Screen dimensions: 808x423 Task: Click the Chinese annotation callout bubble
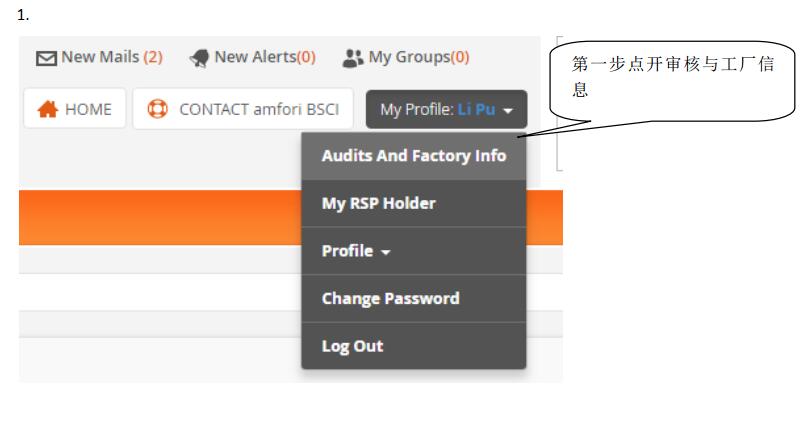pyautogui.click(x=672, y=82)
